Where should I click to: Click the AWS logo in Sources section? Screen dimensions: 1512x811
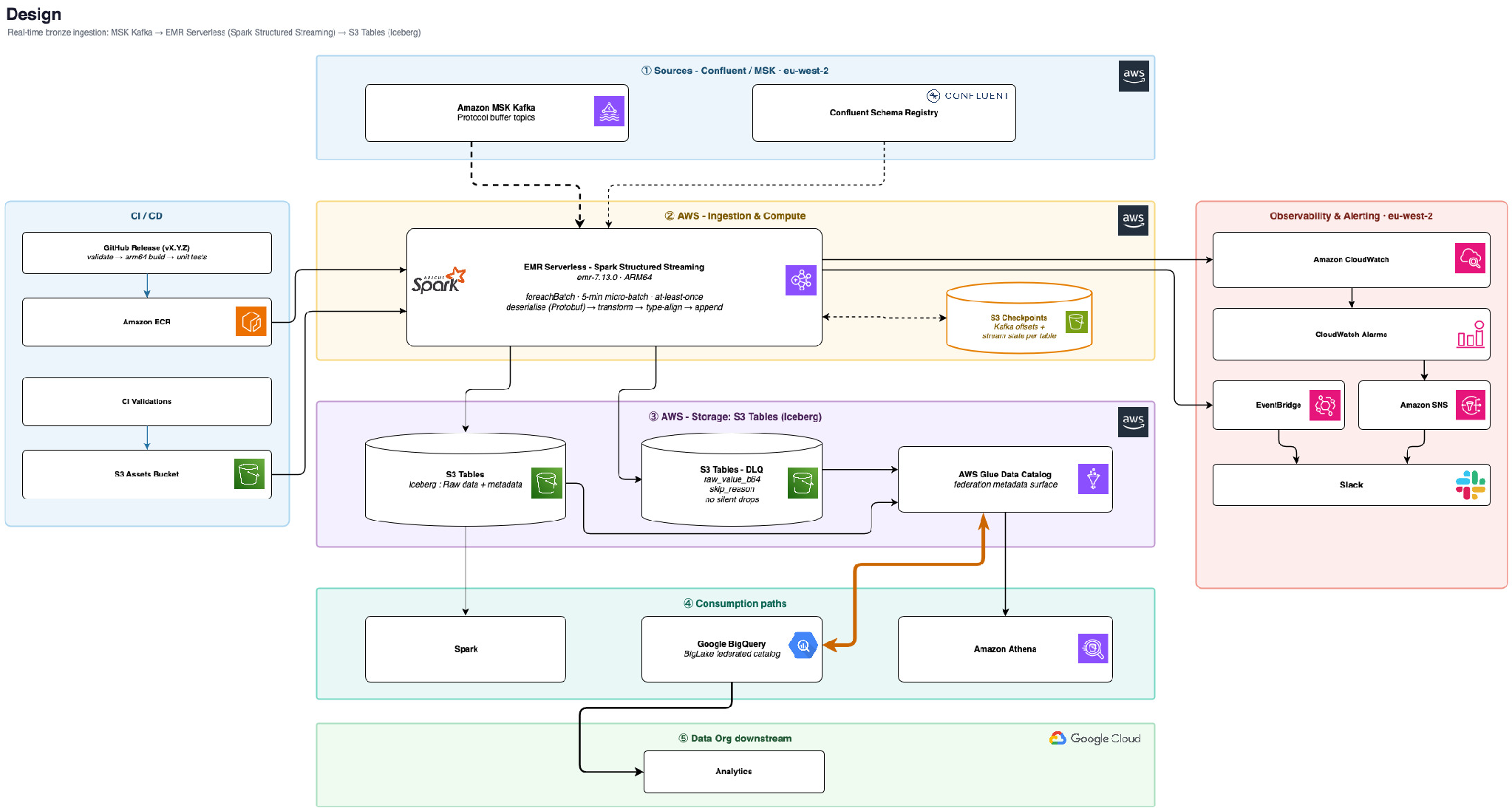pyautogui.click(x=1134, y=76)
